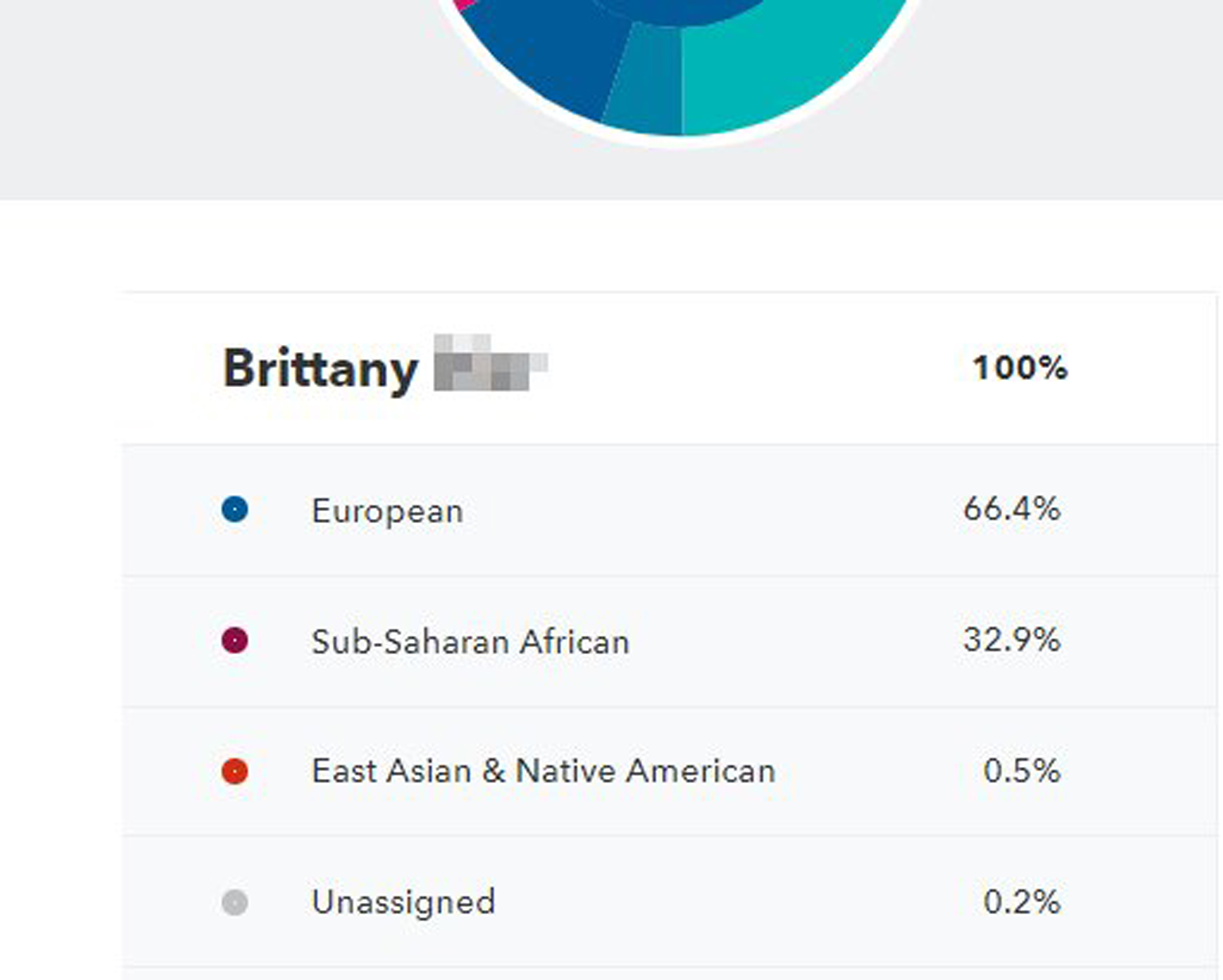Click the Brittany name heading
The width and height of the screenshot is (1223, 980).
point(320,370)
